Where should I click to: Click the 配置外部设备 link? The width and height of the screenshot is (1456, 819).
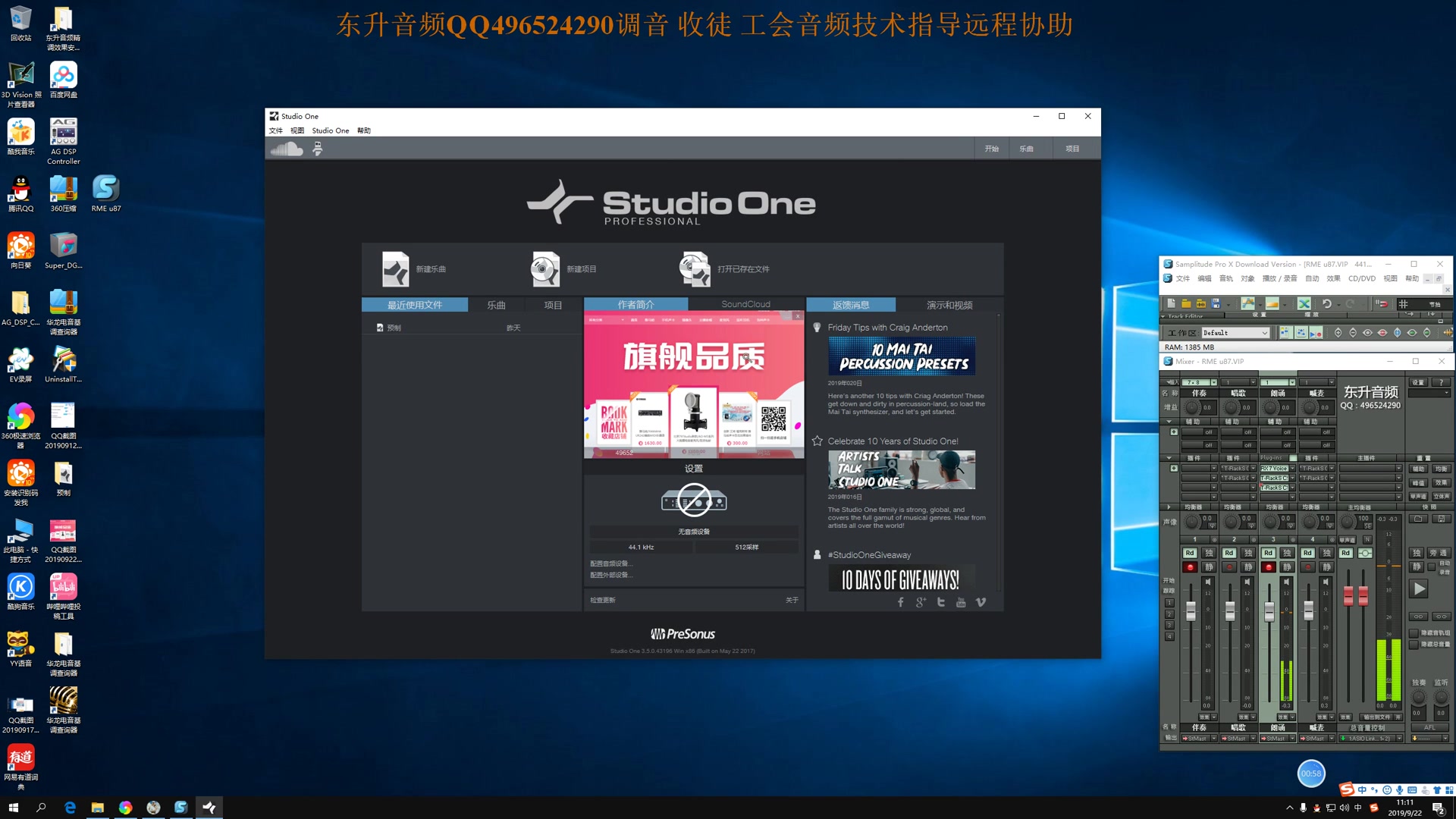point(610,575)
